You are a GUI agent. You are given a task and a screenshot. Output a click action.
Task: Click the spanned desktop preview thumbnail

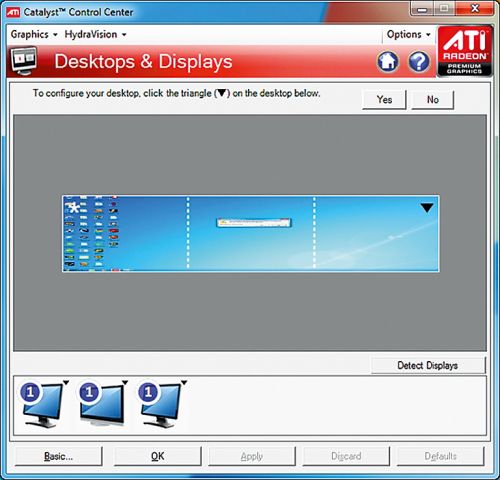point(250,234)
